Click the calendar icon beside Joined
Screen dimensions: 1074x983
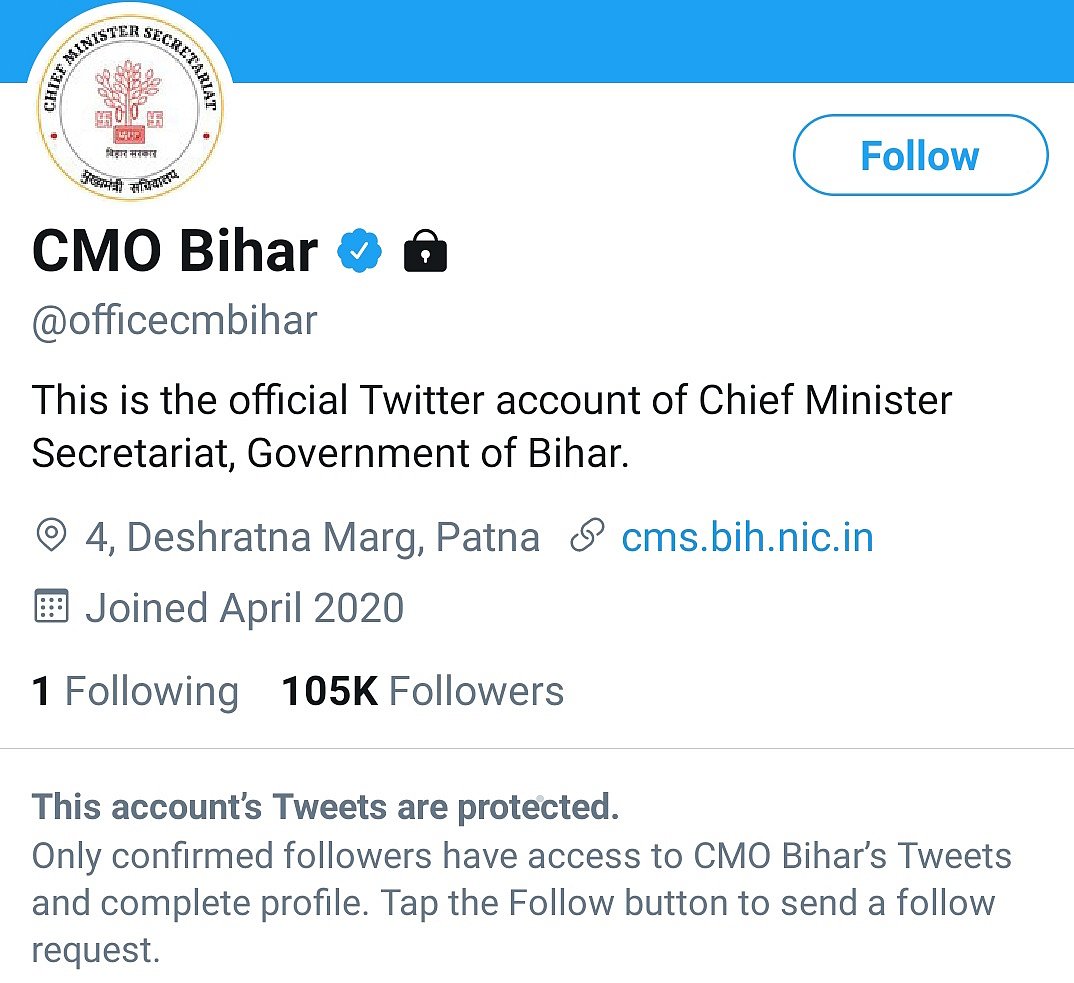[50, 607]
